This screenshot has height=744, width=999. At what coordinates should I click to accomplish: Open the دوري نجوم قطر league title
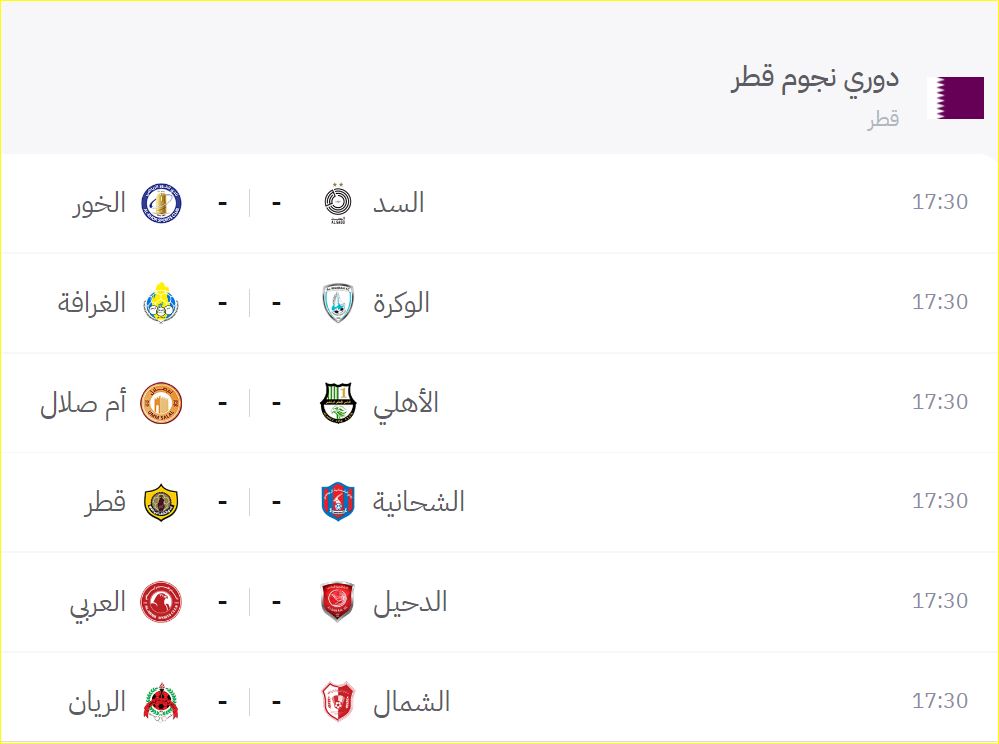pos(815,79)
